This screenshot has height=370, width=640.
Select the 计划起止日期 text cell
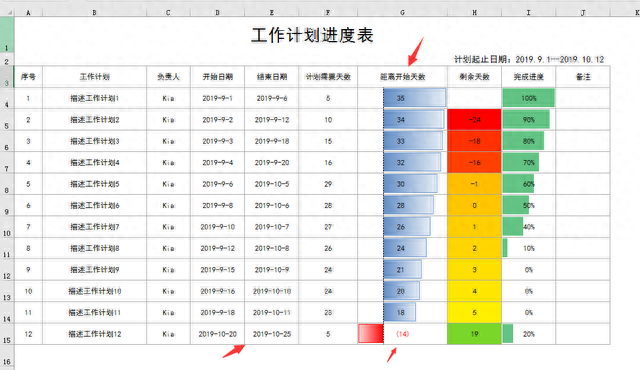click(529, 60)
